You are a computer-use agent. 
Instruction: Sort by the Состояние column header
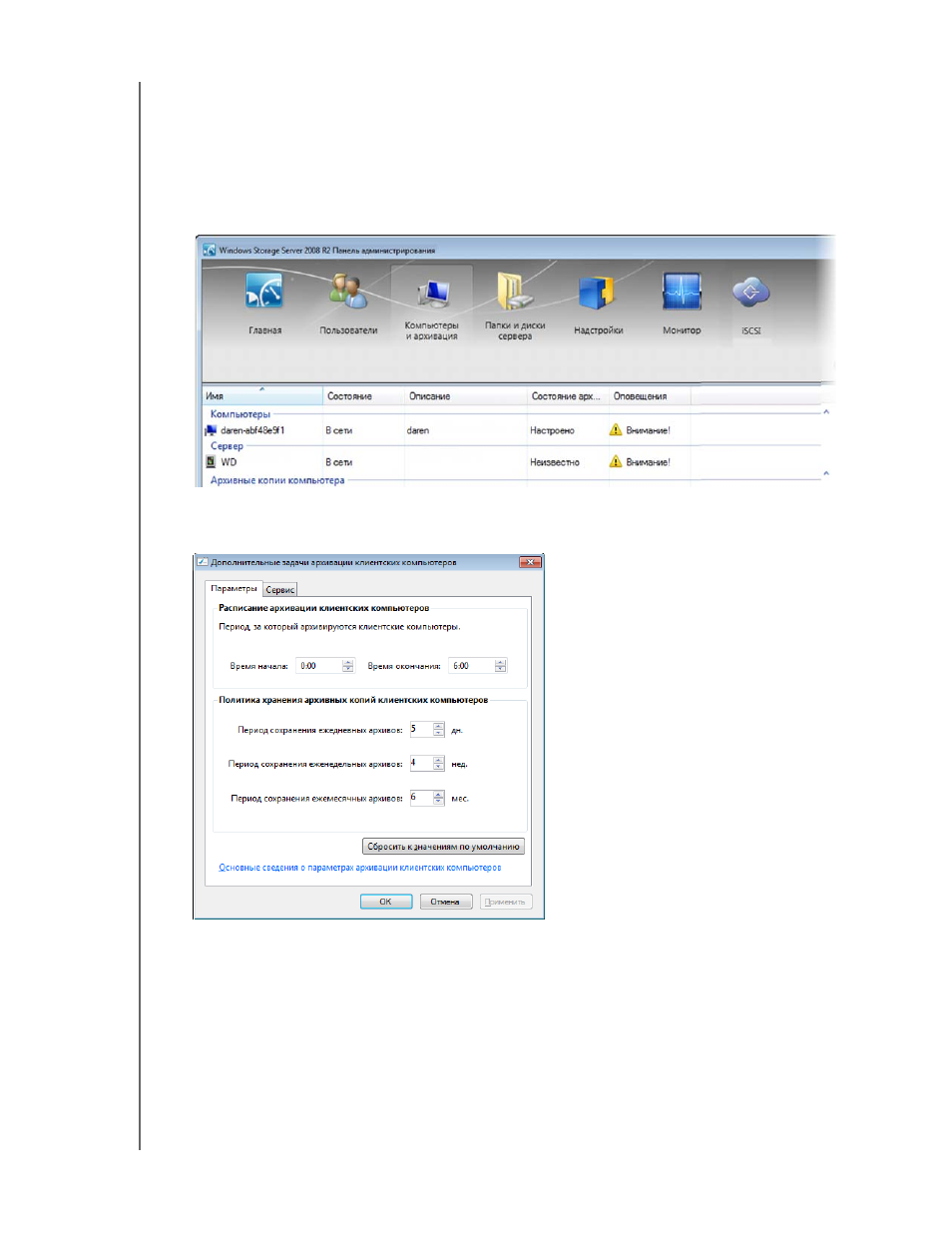tap(363, 396)
